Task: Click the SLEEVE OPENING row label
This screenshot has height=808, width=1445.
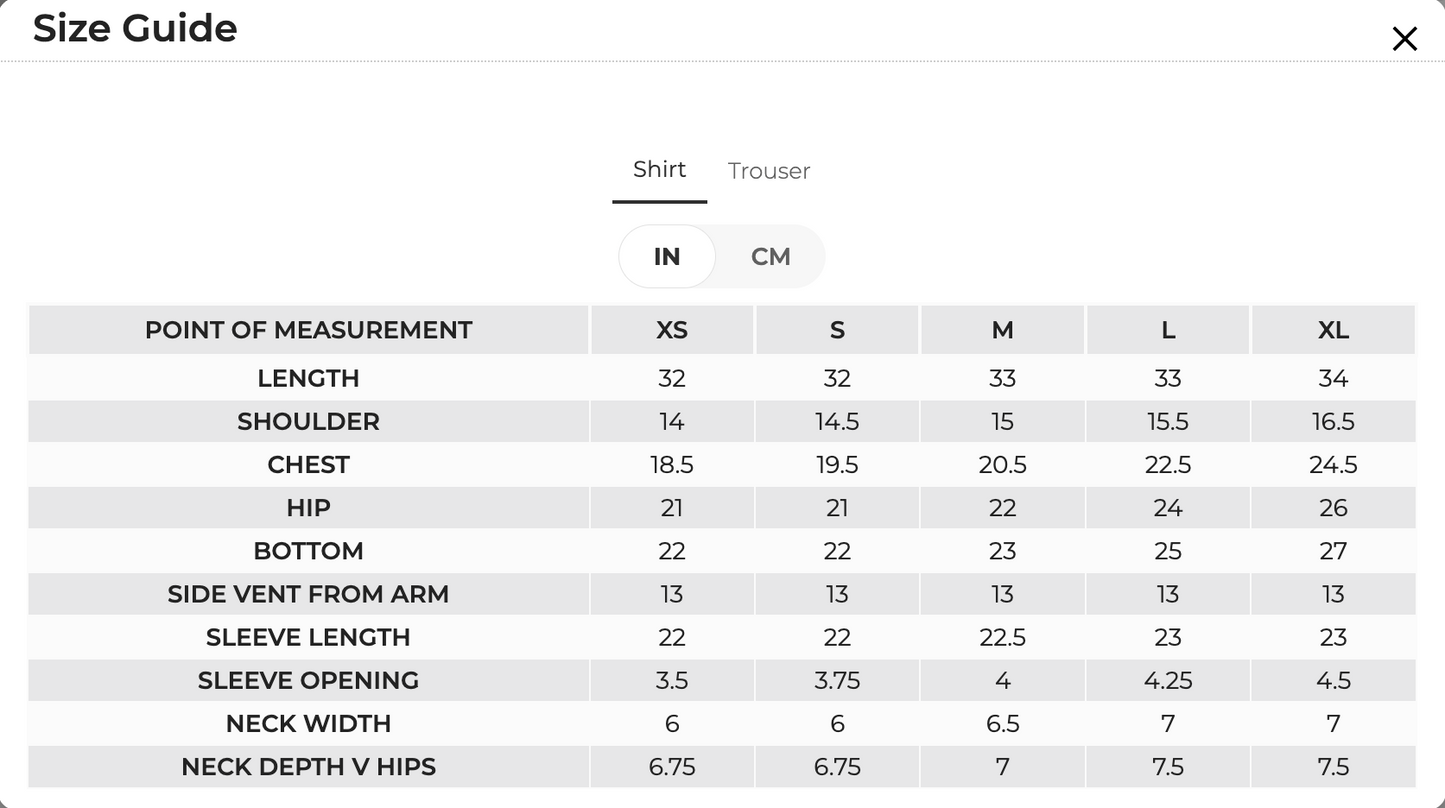Action: tap(308, 681)
